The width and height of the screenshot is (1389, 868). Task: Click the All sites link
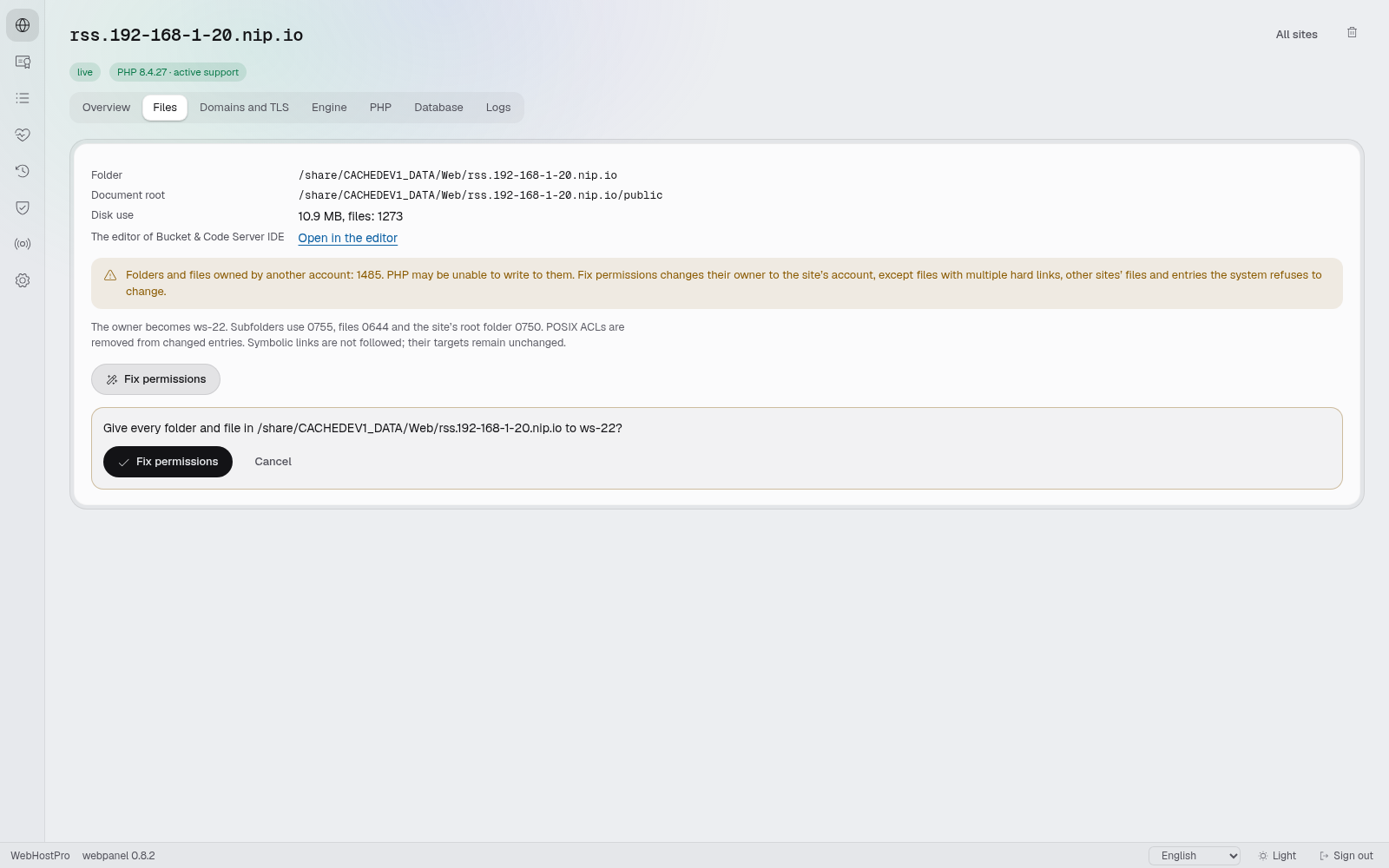click(x=1296, y=35)
